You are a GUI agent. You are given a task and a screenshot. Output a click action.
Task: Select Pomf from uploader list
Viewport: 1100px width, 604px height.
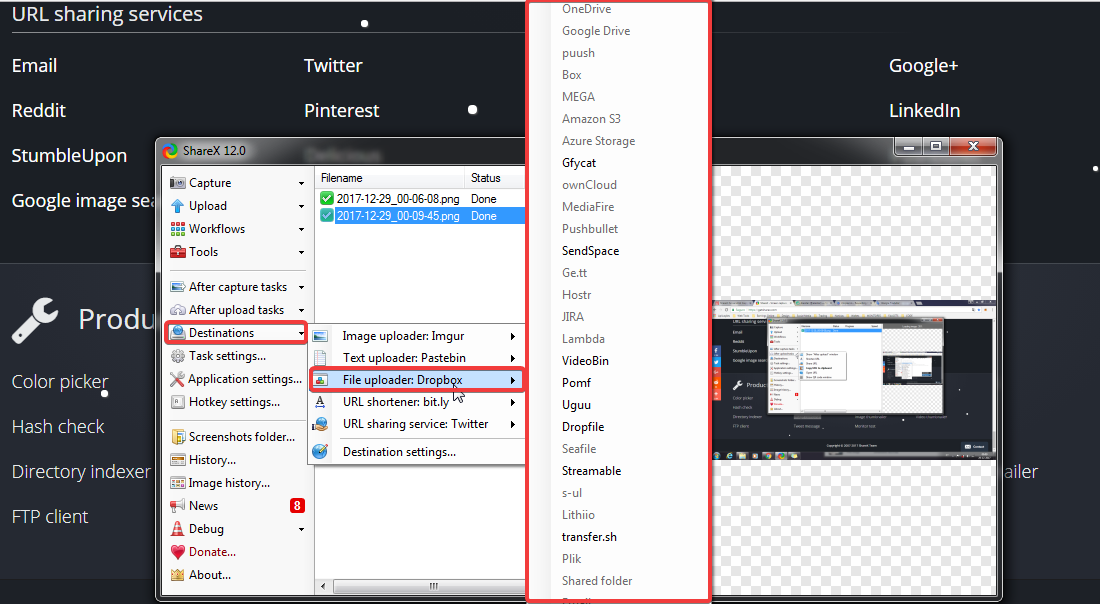point(576,382)
